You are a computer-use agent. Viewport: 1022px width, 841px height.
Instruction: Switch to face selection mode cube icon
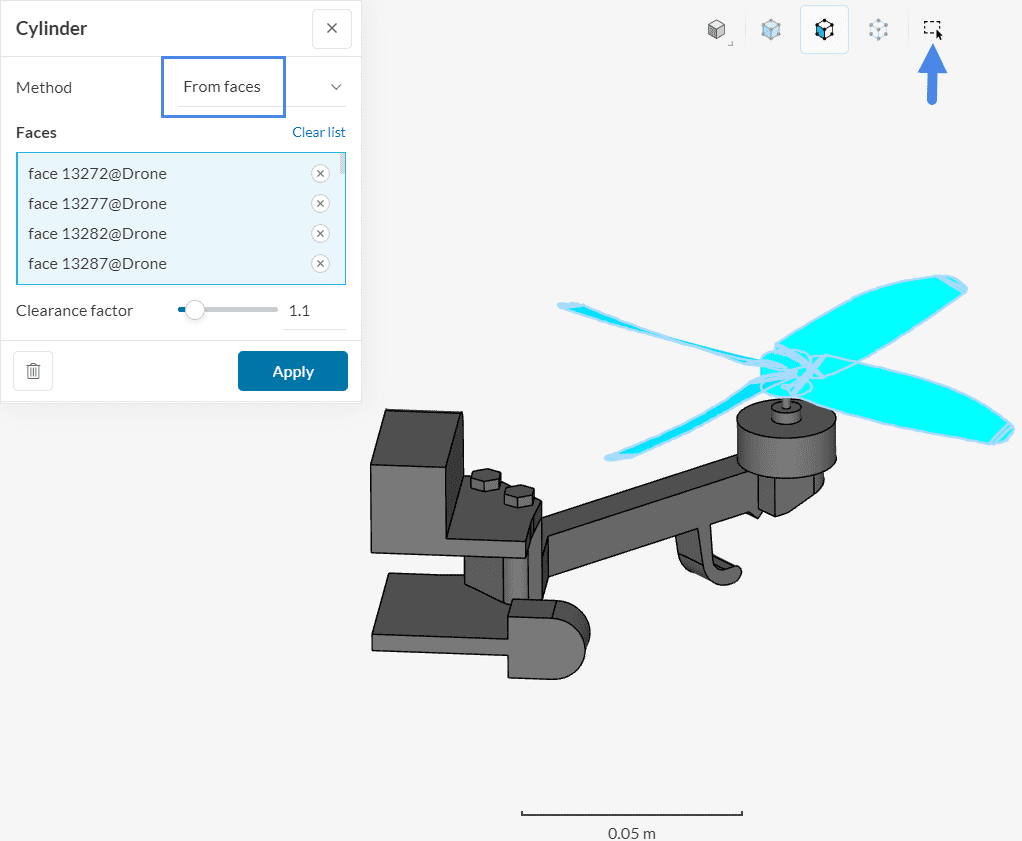(x=824, y=29)
